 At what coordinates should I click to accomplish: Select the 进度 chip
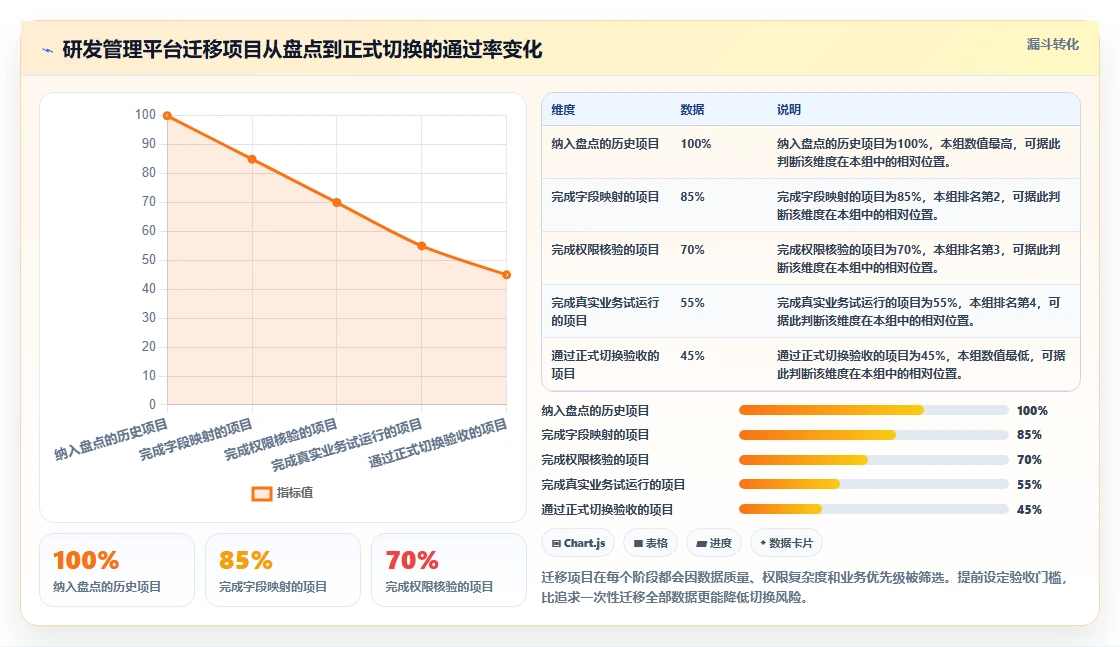click(714, 543)
